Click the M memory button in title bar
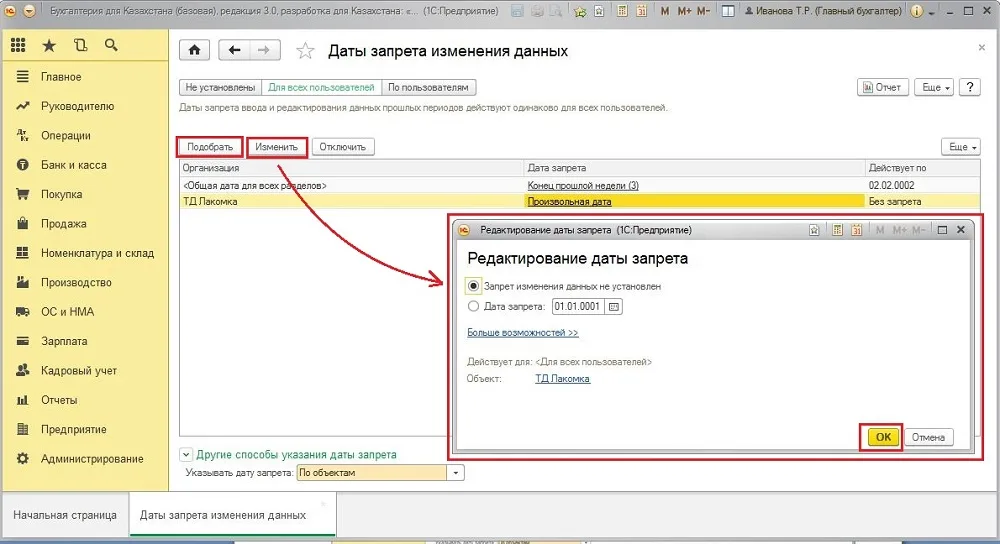 coord(665,11)
